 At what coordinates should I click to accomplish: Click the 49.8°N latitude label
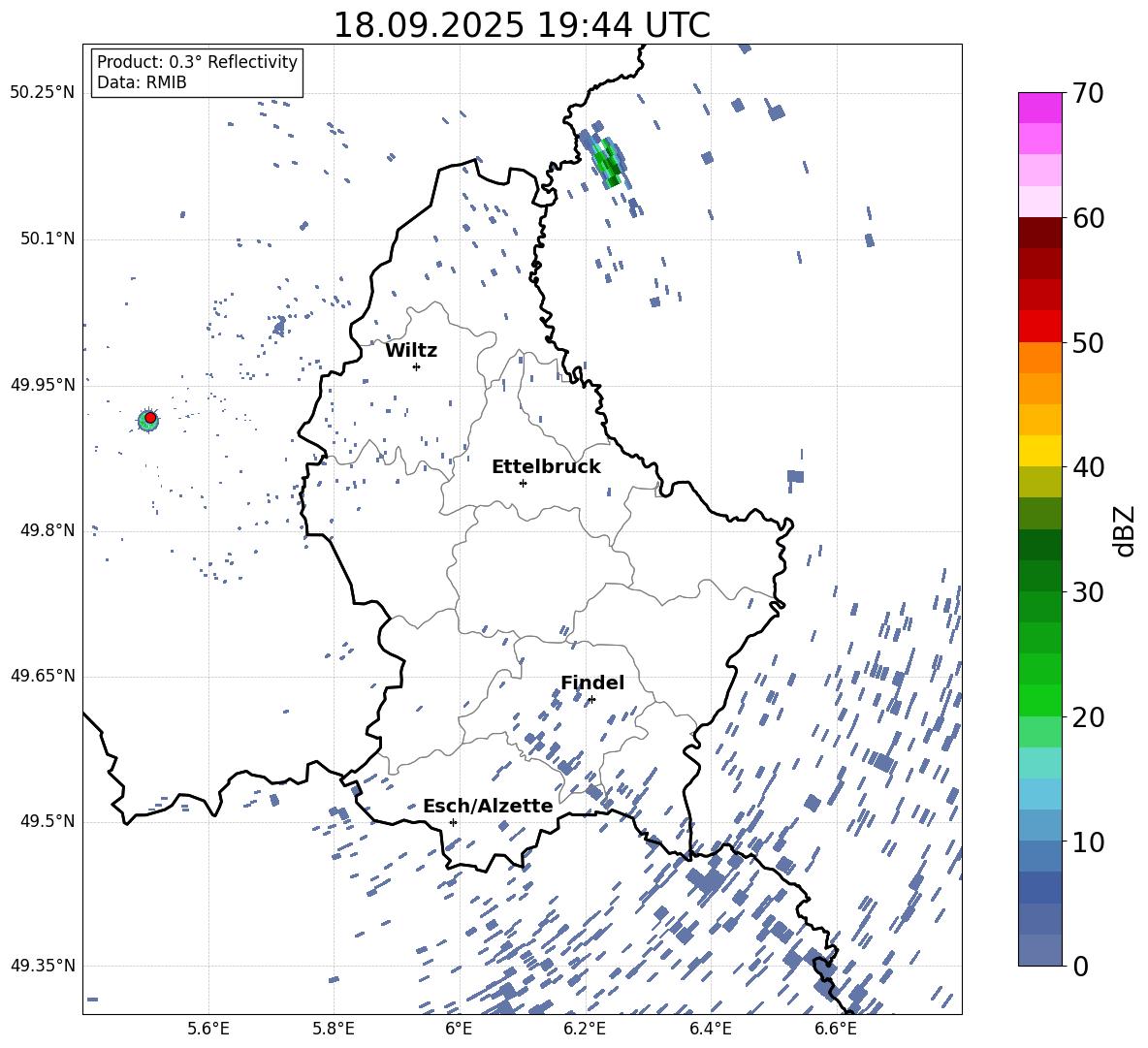(47, 530)
